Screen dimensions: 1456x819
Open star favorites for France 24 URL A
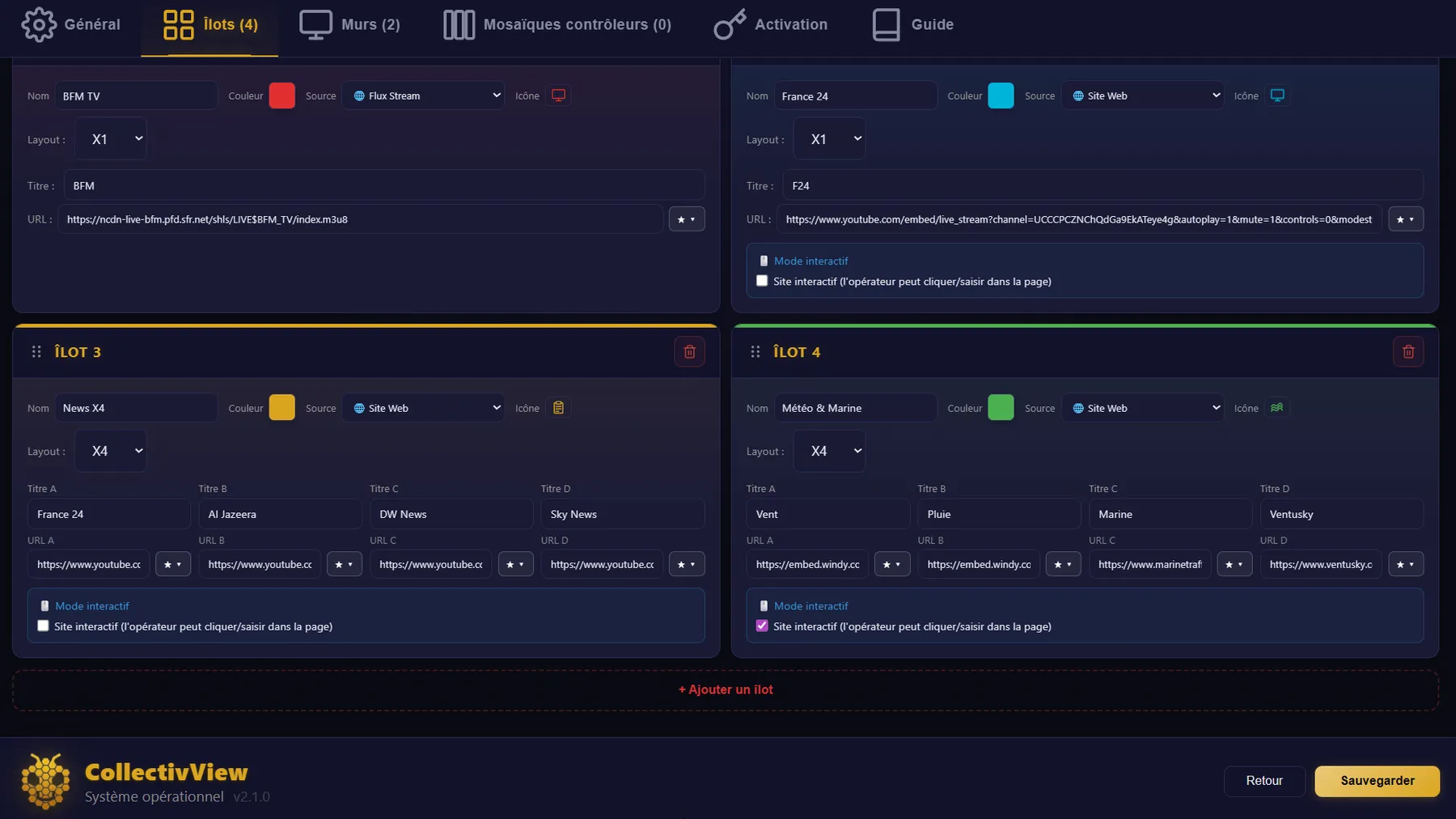click(173, 564)
